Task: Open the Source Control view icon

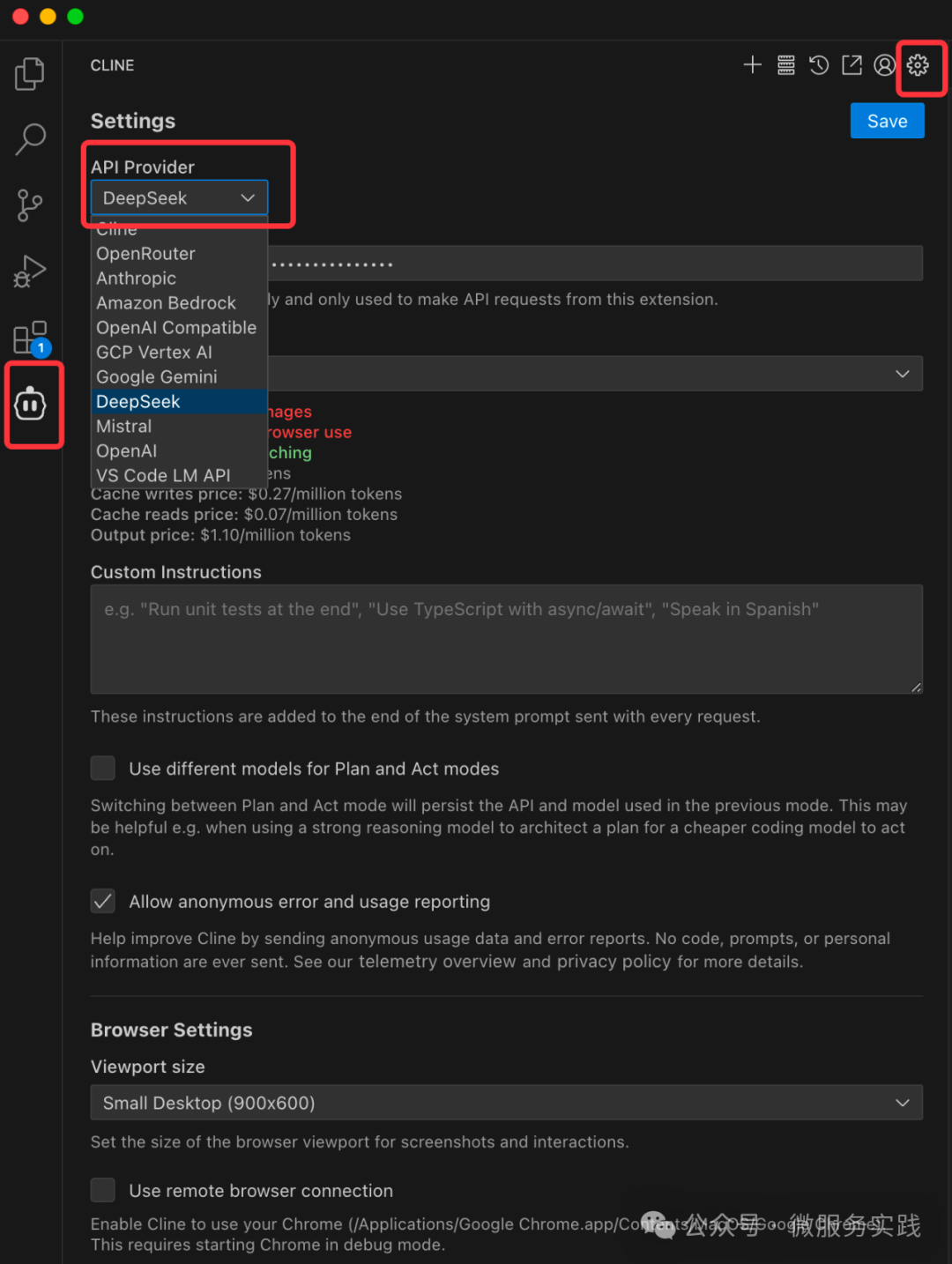Action: 30,205
